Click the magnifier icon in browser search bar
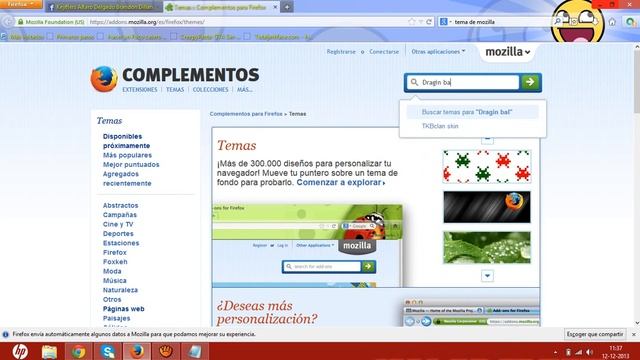The height and width of the screenshot is (360, 640). coord(558,22)
